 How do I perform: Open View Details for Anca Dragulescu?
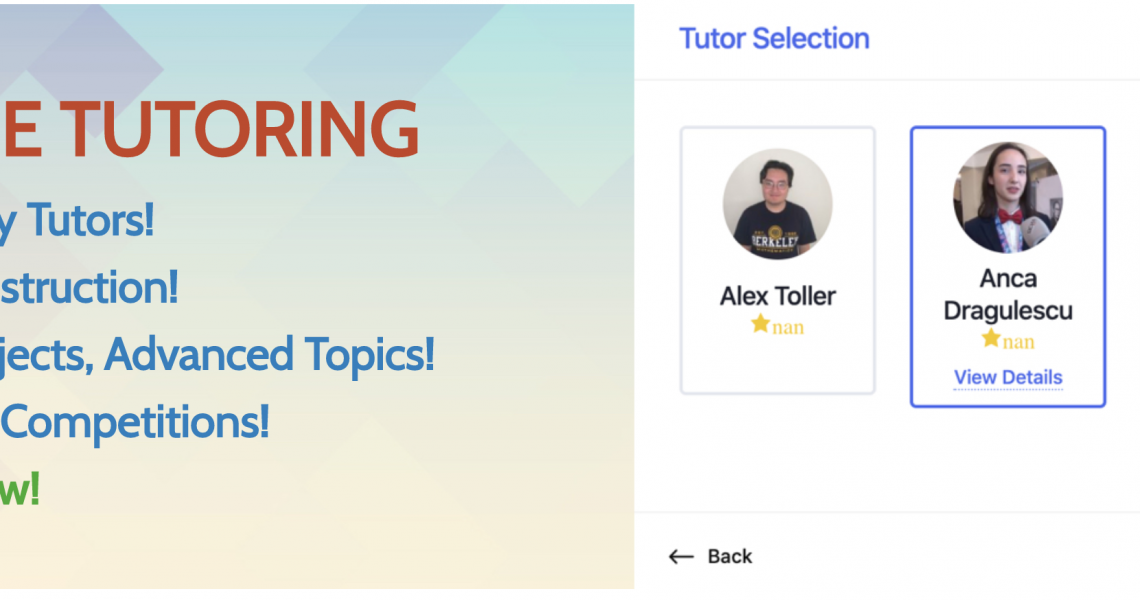(x=1008, y=377)
